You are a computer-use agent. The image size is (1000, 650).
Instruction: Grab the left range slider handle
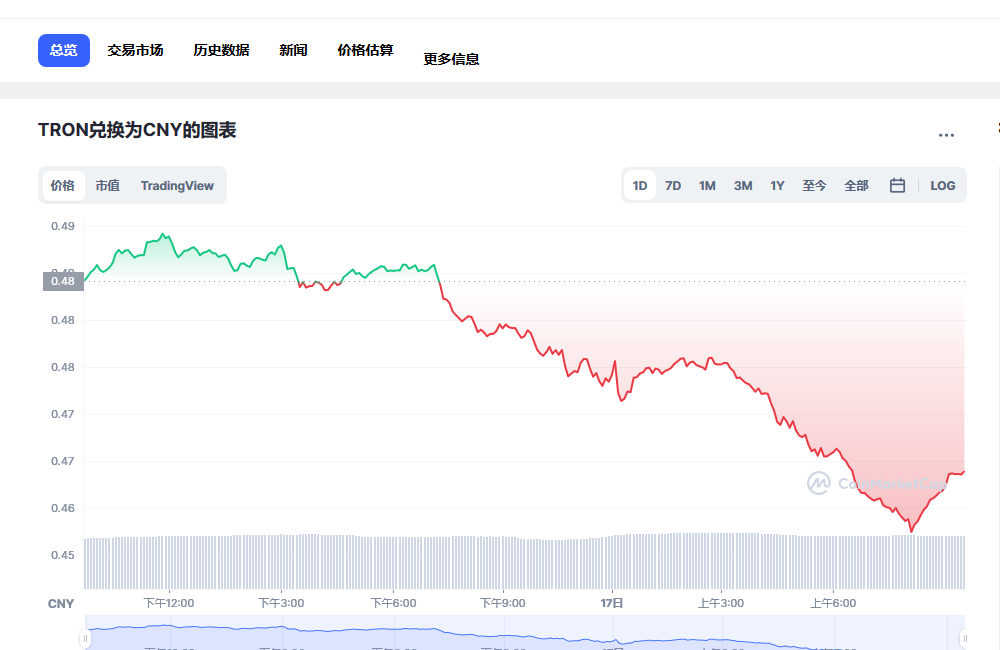85,638
